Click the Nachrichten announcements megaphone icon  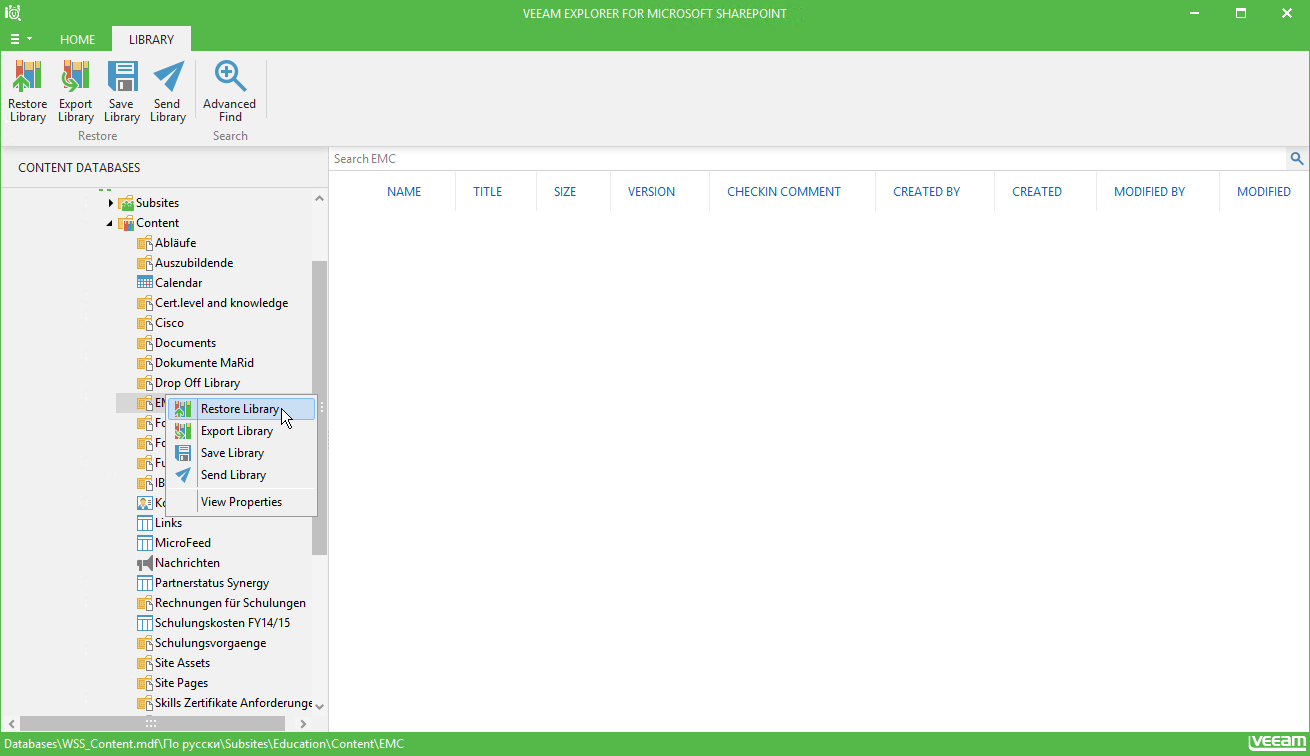144,563
